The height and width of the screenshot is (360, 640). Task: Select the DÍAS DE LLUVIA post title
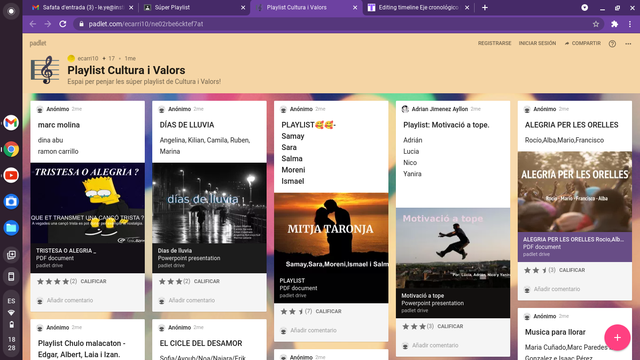pos(187,125)
